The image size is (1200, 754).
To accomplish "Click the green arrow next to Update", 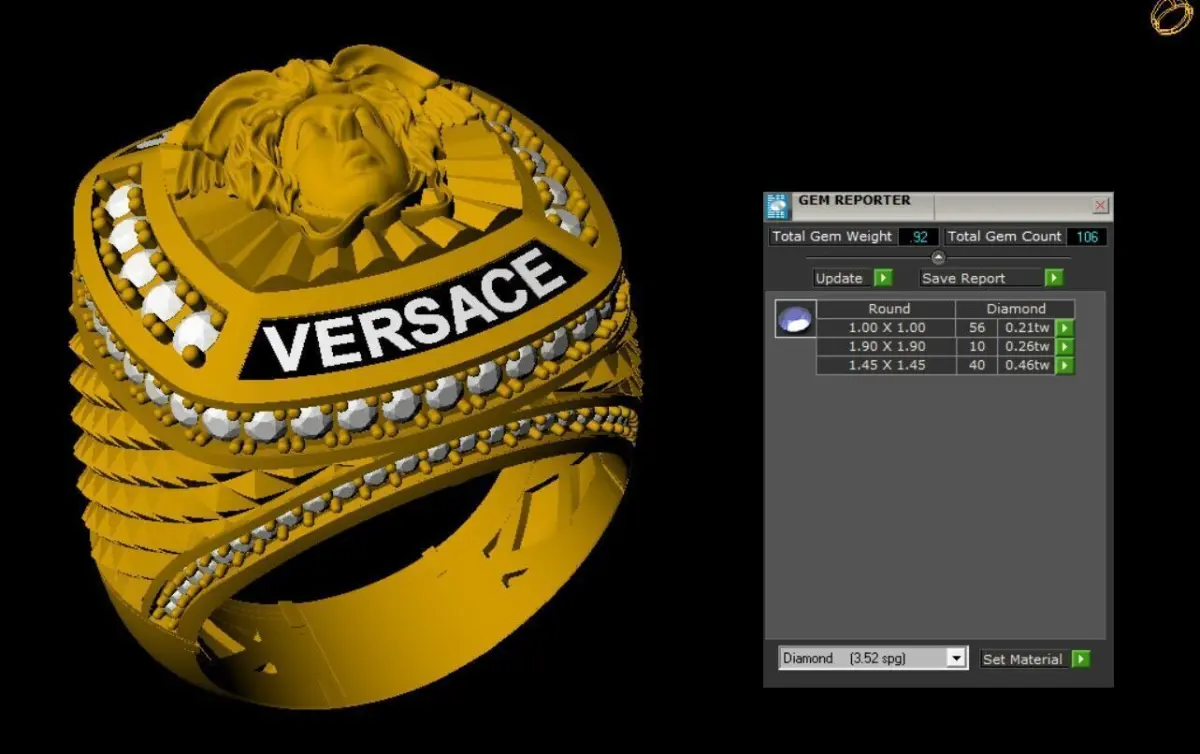I will click(882, 278).
